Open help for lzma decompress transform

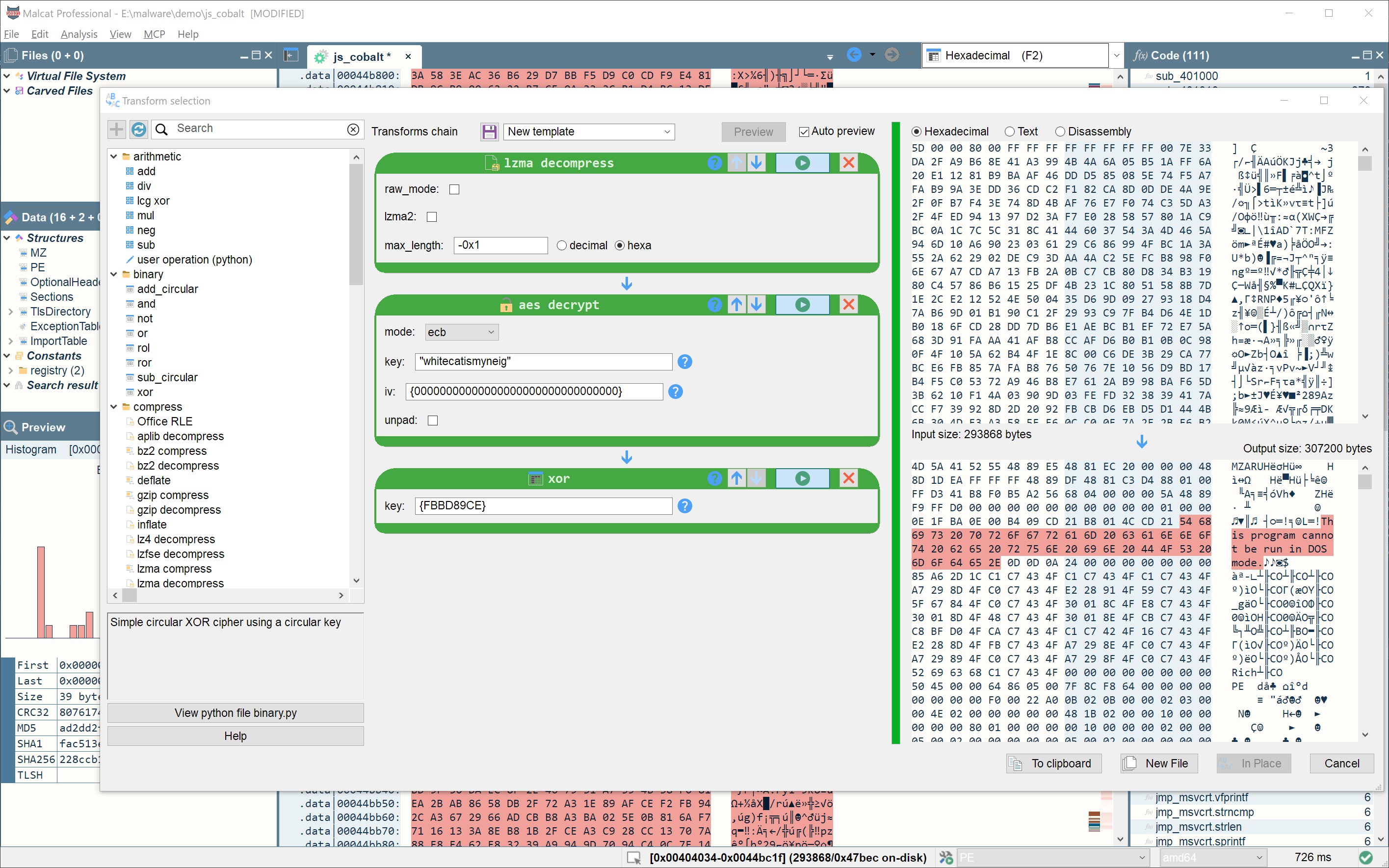tap(714, 163)
